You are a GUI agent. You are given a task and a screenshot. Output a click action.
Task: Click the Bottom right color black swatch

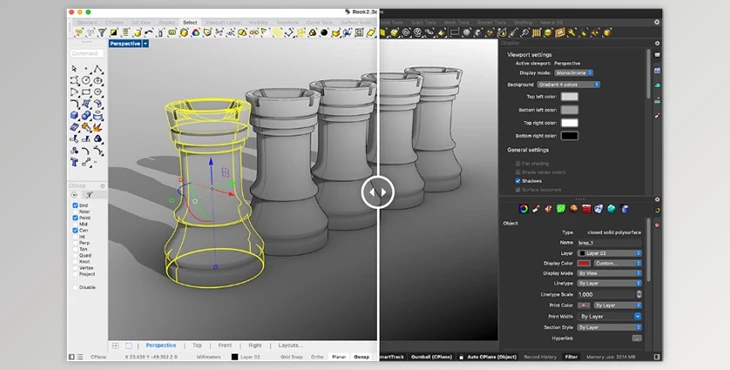569,136
